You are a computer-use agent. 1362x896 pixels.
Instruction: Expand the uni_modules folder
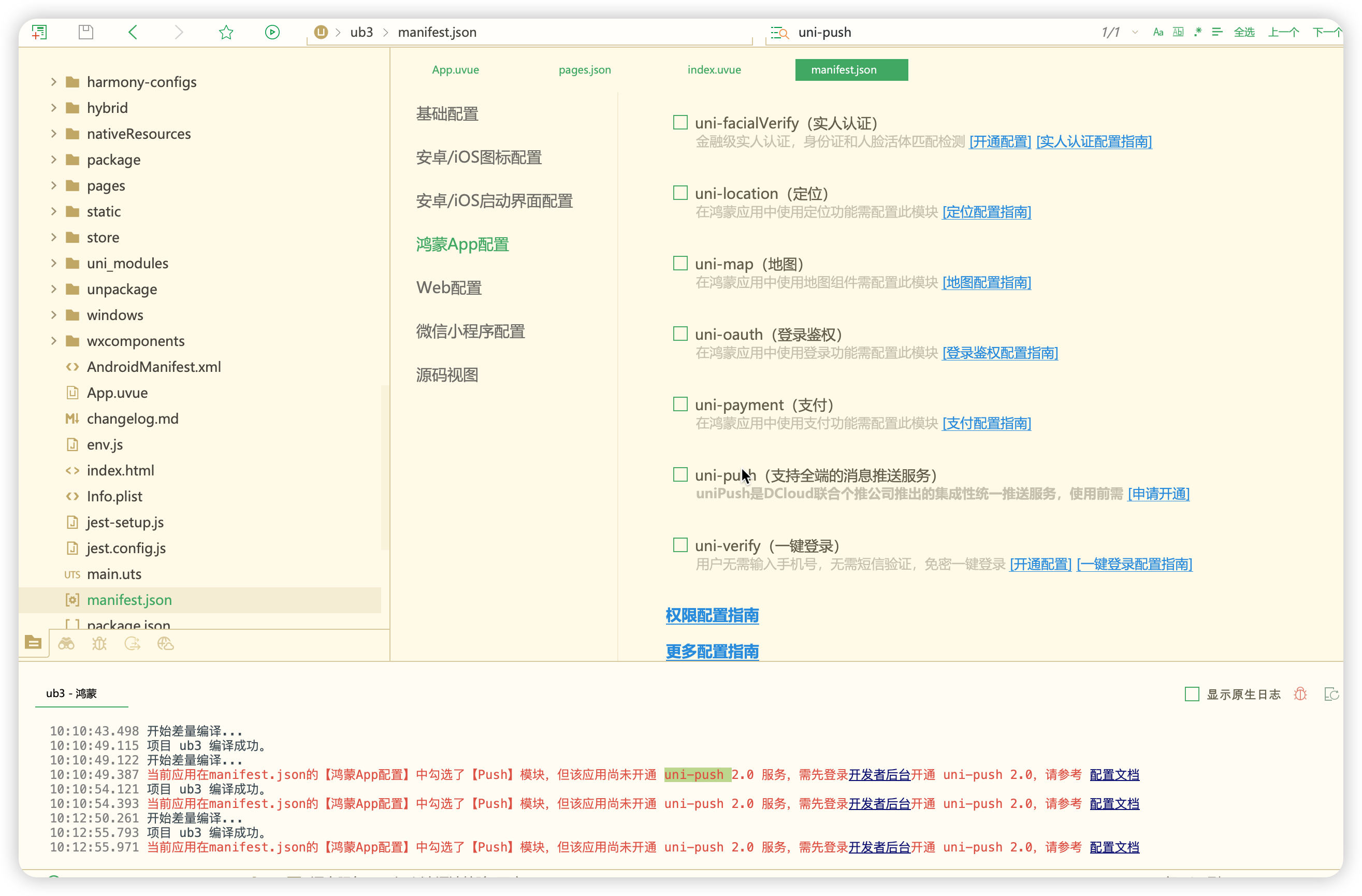click(54, 263)
